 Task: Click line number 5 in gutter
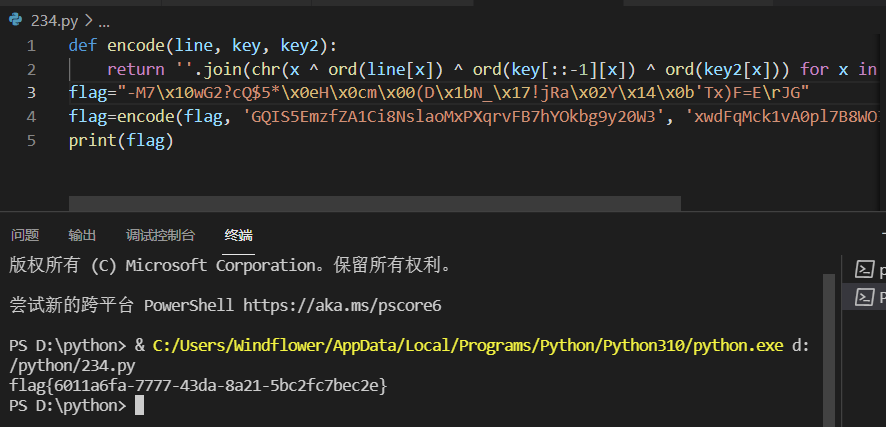[x=31, y=140]
